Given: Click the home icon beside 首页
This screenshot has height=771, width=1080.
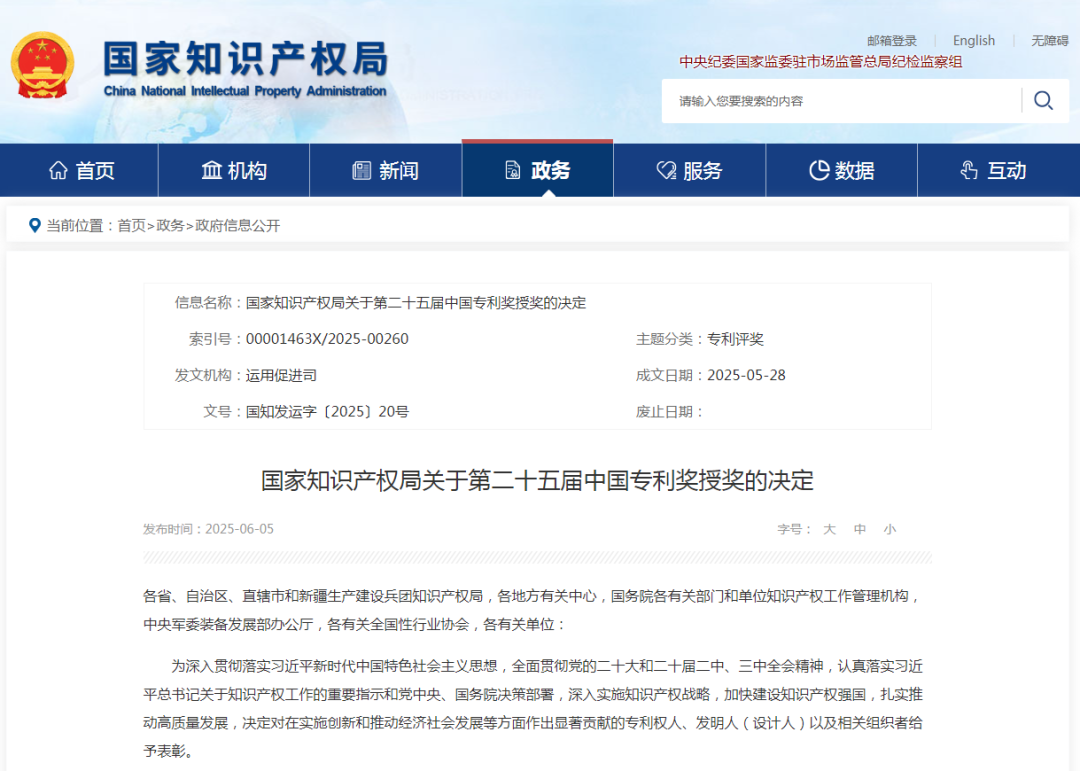Looking at the screenshot, I should pos(59,171).
